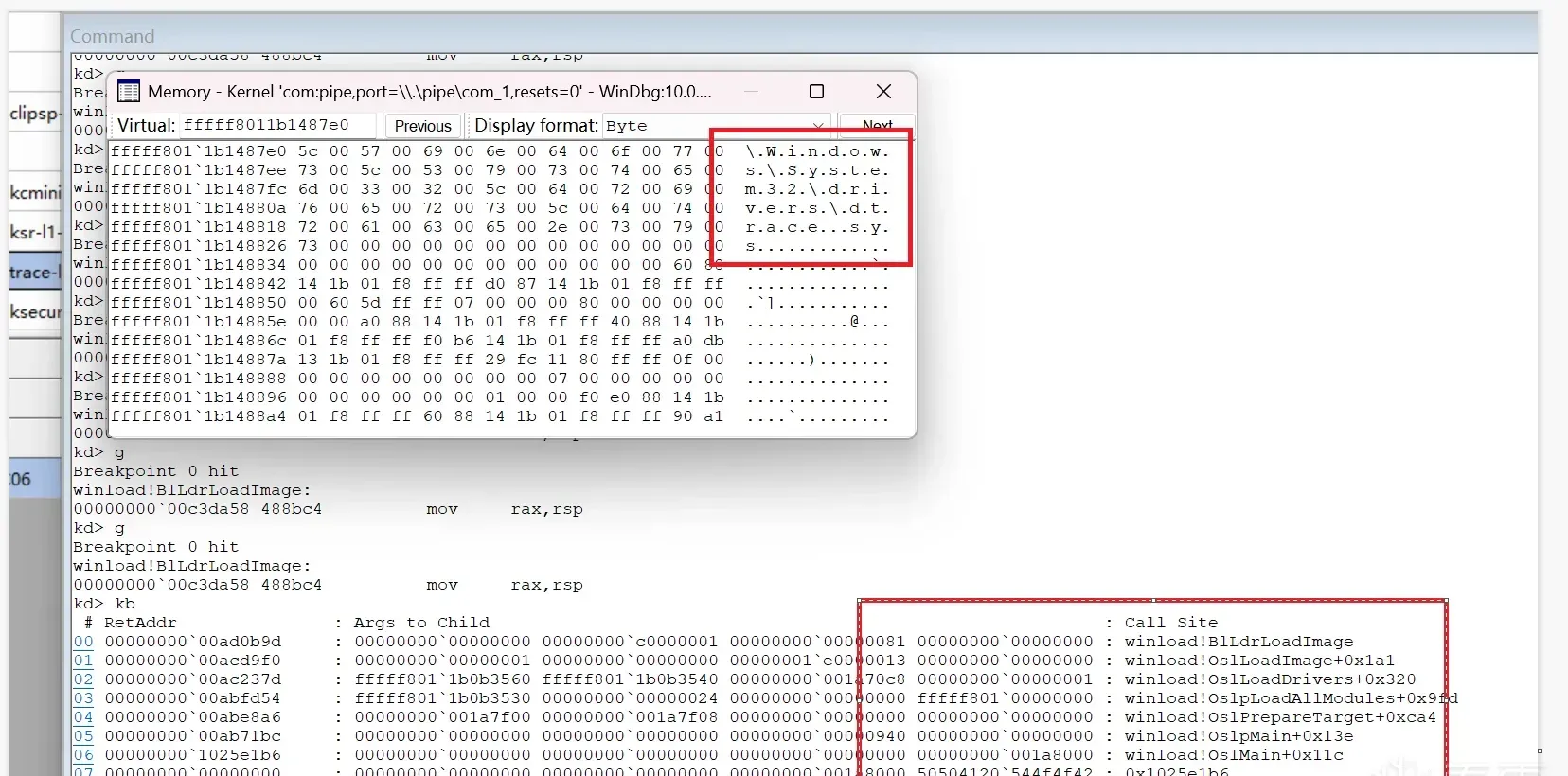Open stack frame 05 link
This screenshot has width=1568, height=776.
tap(83, 736)
